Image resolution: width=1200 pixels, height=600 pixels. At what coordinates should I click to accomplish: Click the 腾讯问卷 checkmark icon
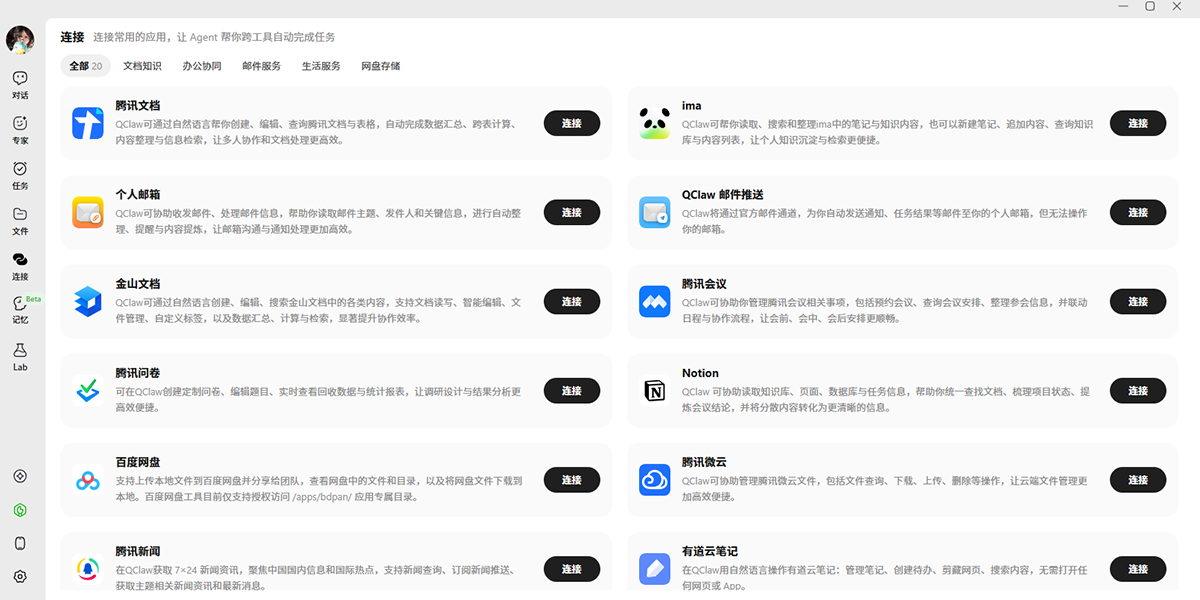88,390
